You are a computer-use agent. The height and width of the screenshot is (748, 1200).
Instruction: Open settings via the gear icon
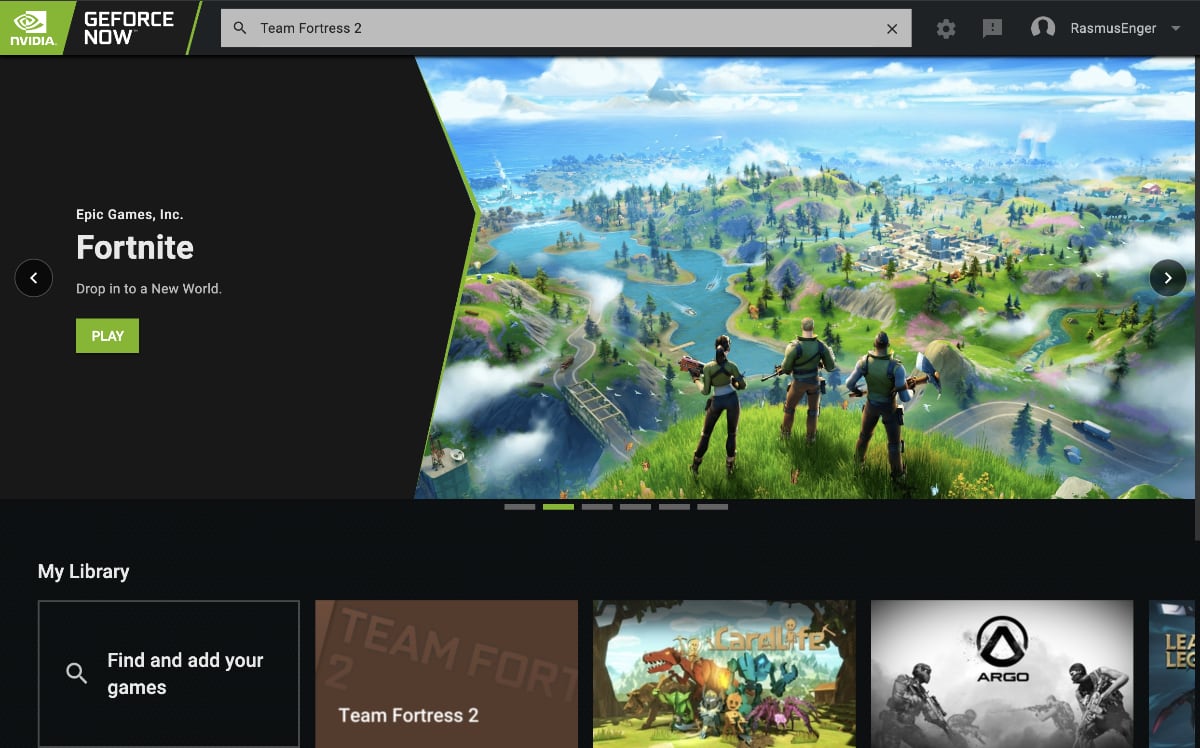(x=946, y=28)
